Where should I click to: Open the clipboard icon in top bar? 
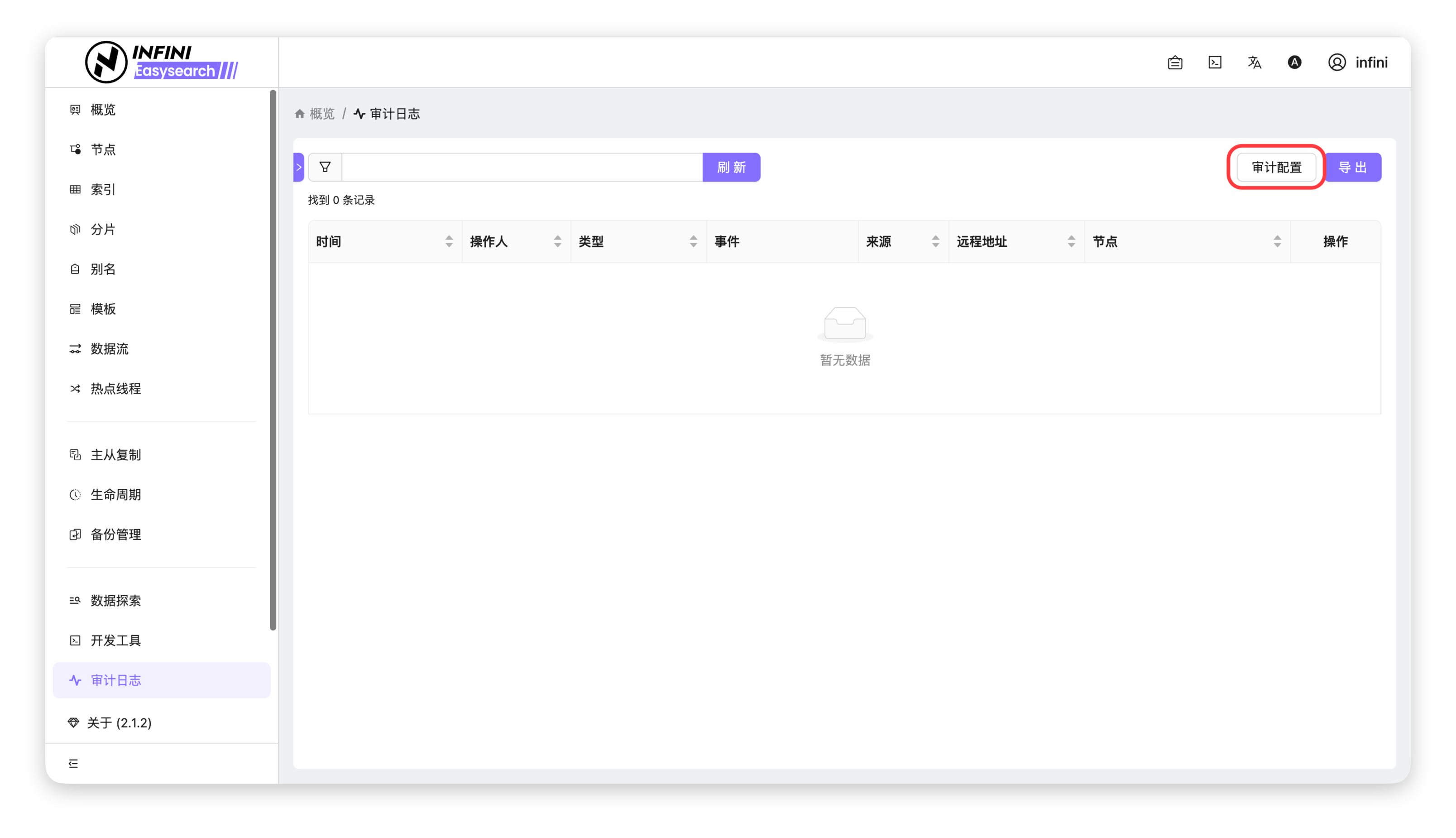[x=1175, y=62]
